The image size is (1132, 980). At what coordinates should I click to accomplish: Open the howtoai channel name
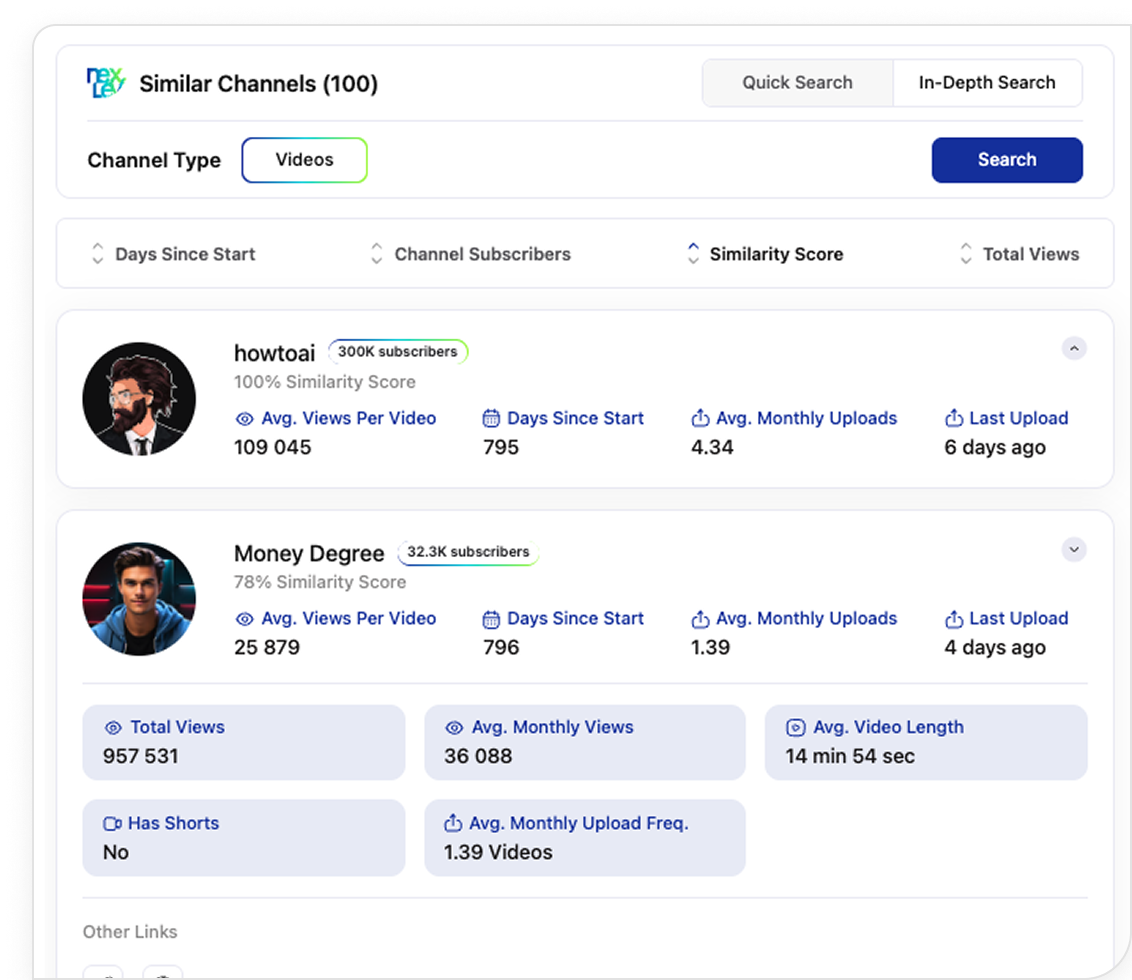click(274, 353)
